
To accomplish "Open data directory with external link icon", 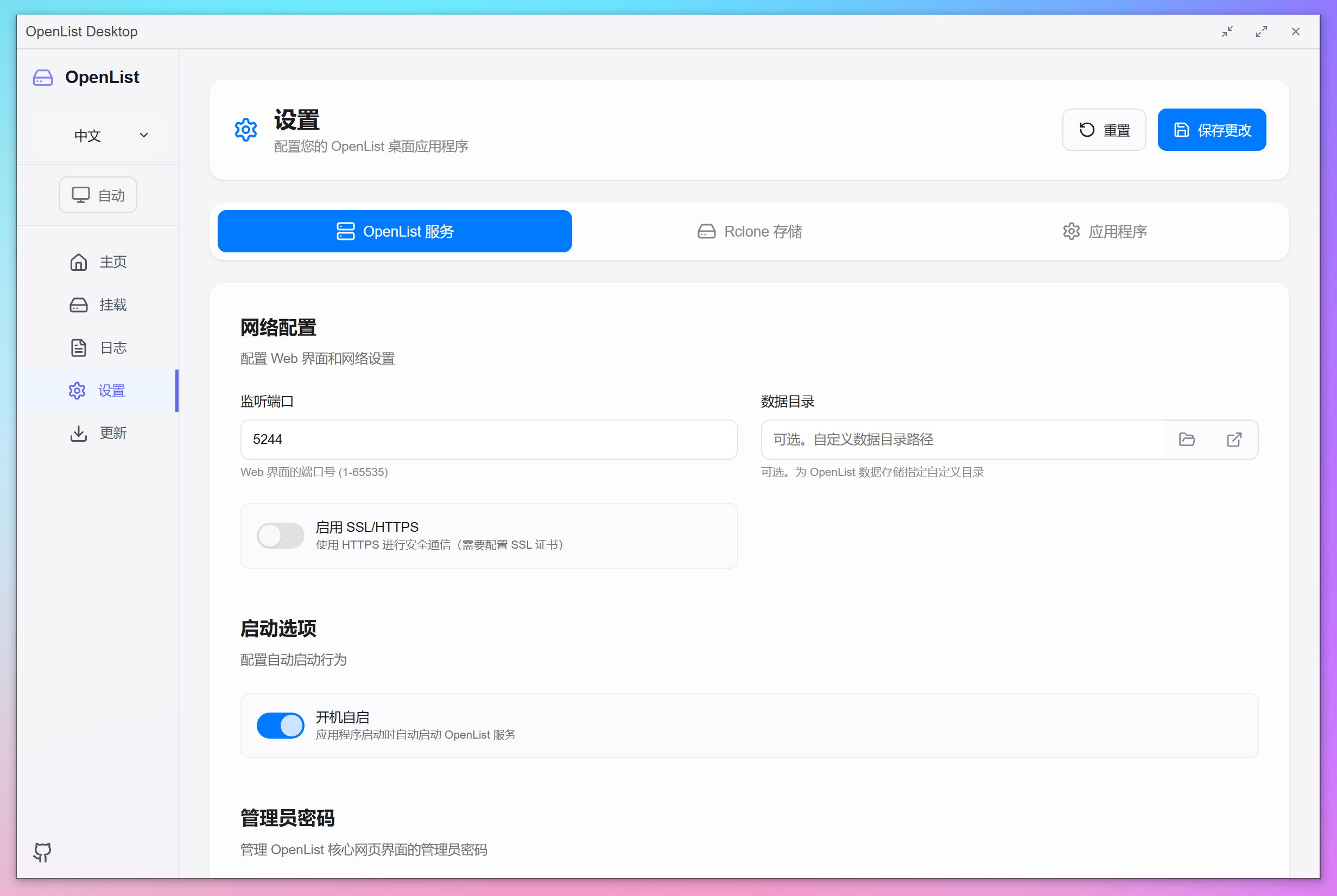I will (1233, 440).
